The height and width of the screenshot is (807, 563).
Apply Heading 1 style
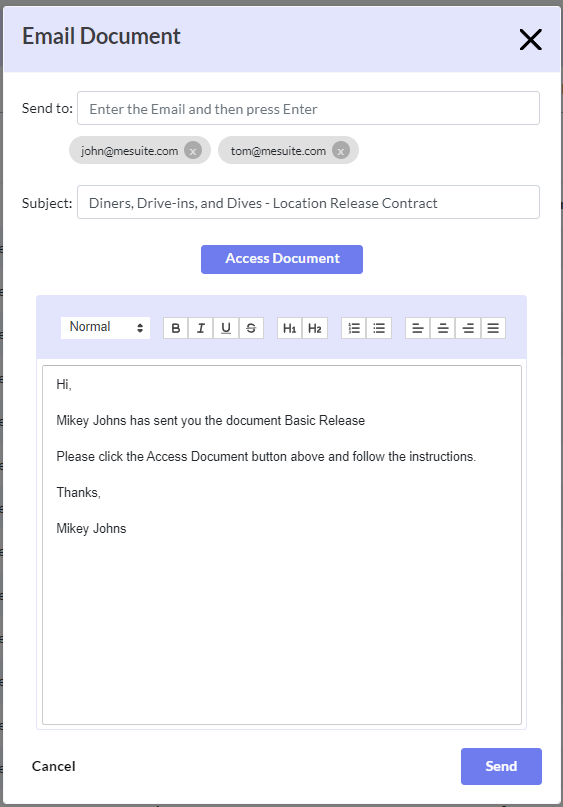[290, 328]
